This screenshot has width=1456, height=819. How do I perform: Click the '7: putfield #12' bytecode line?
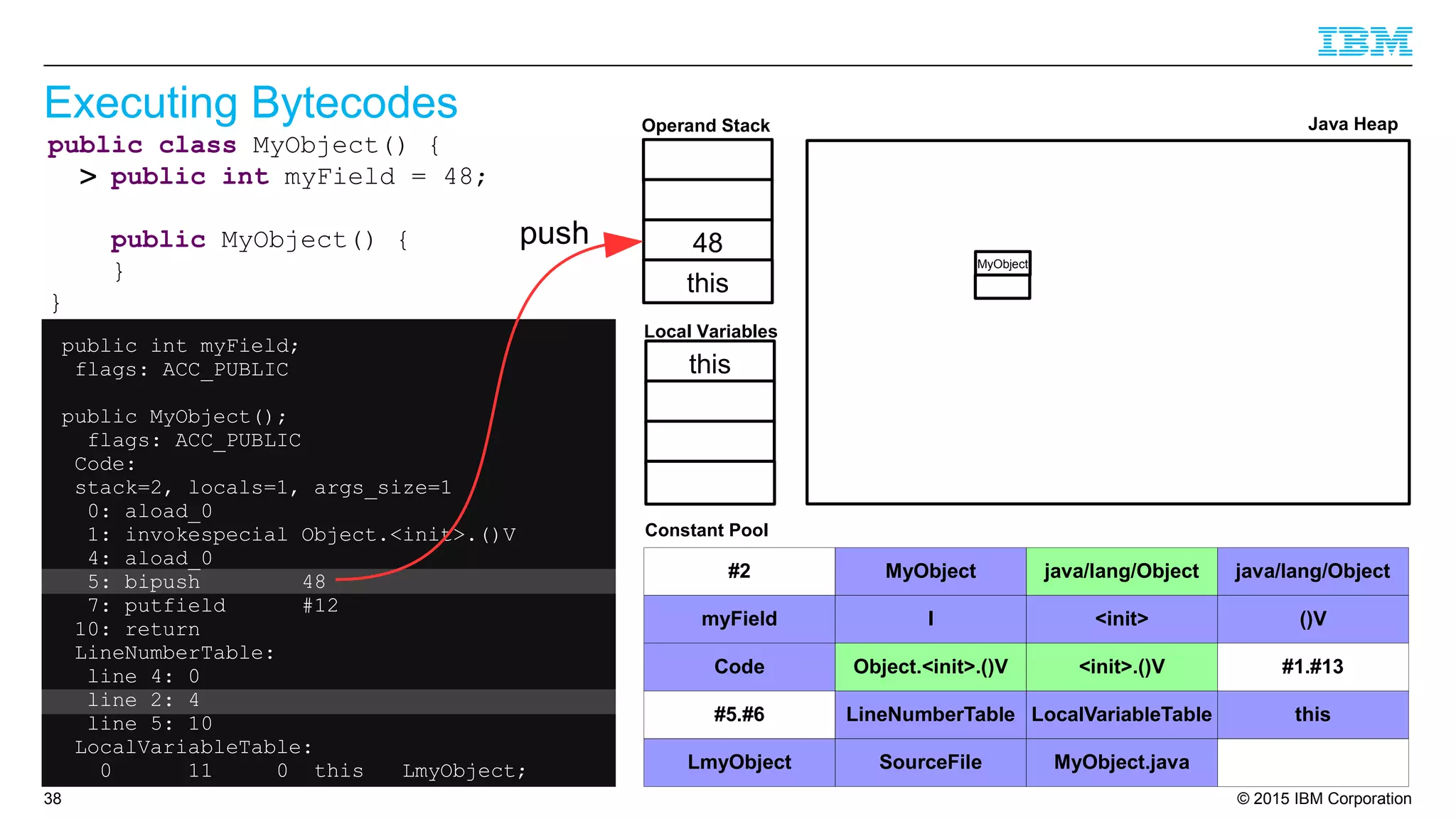point(213,605)
